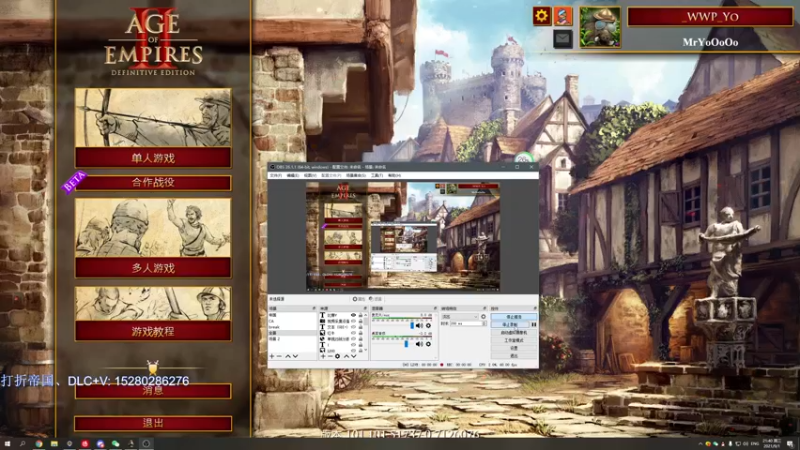The height and width of the screenshot is (450, 800).
Task: Click sources list scroll-down arrow
Action: (366, 349)
